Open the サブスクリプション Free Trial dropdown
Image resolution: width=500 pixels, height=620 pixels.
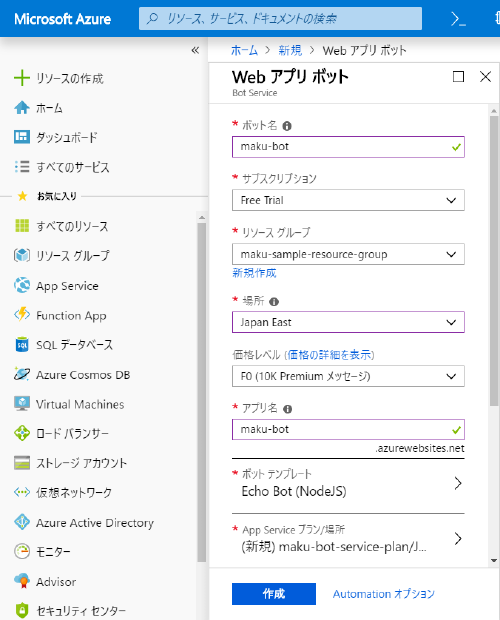[x=348, y=200]
